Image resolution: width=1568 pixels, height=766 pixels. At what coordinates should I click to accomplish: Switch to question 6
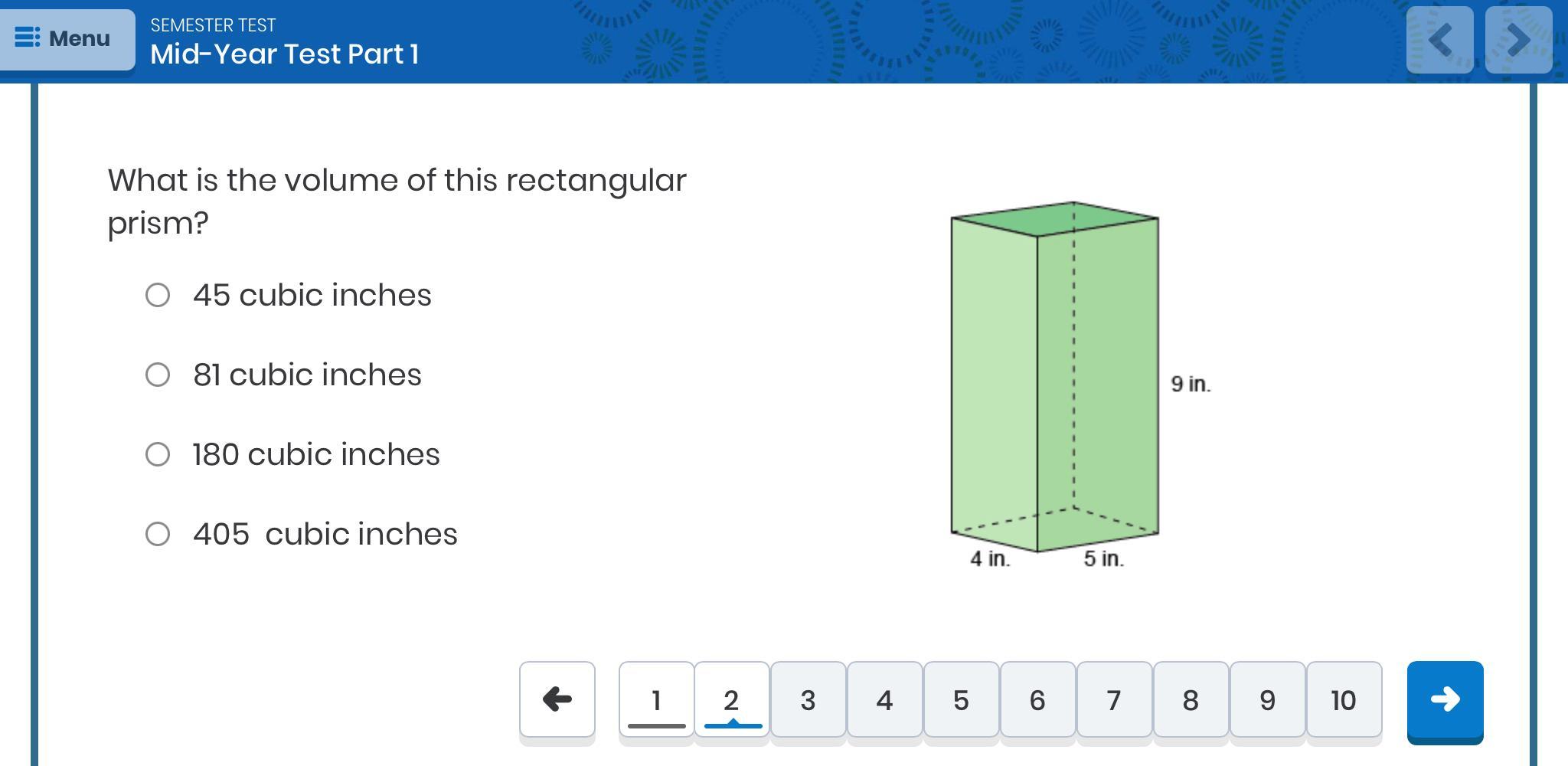pos(1037,700)
